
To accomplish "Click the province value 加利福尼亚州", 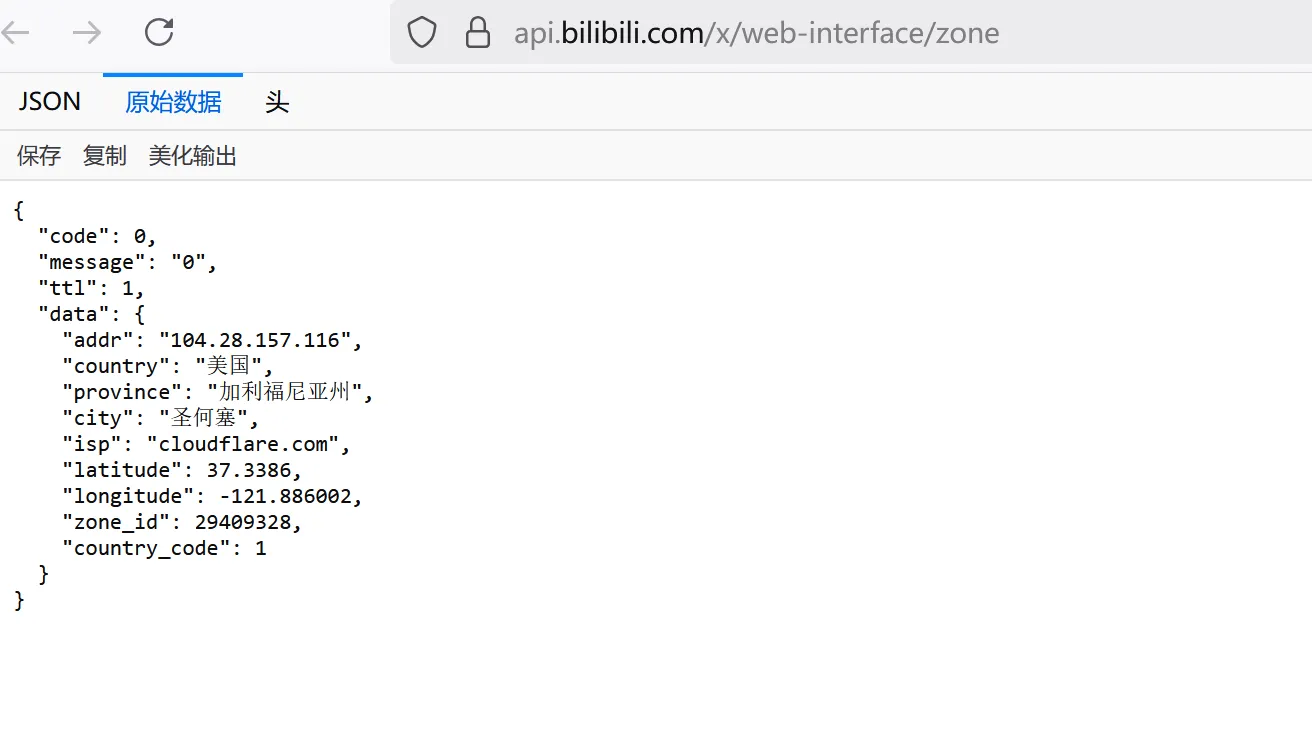I will point(285,392).
